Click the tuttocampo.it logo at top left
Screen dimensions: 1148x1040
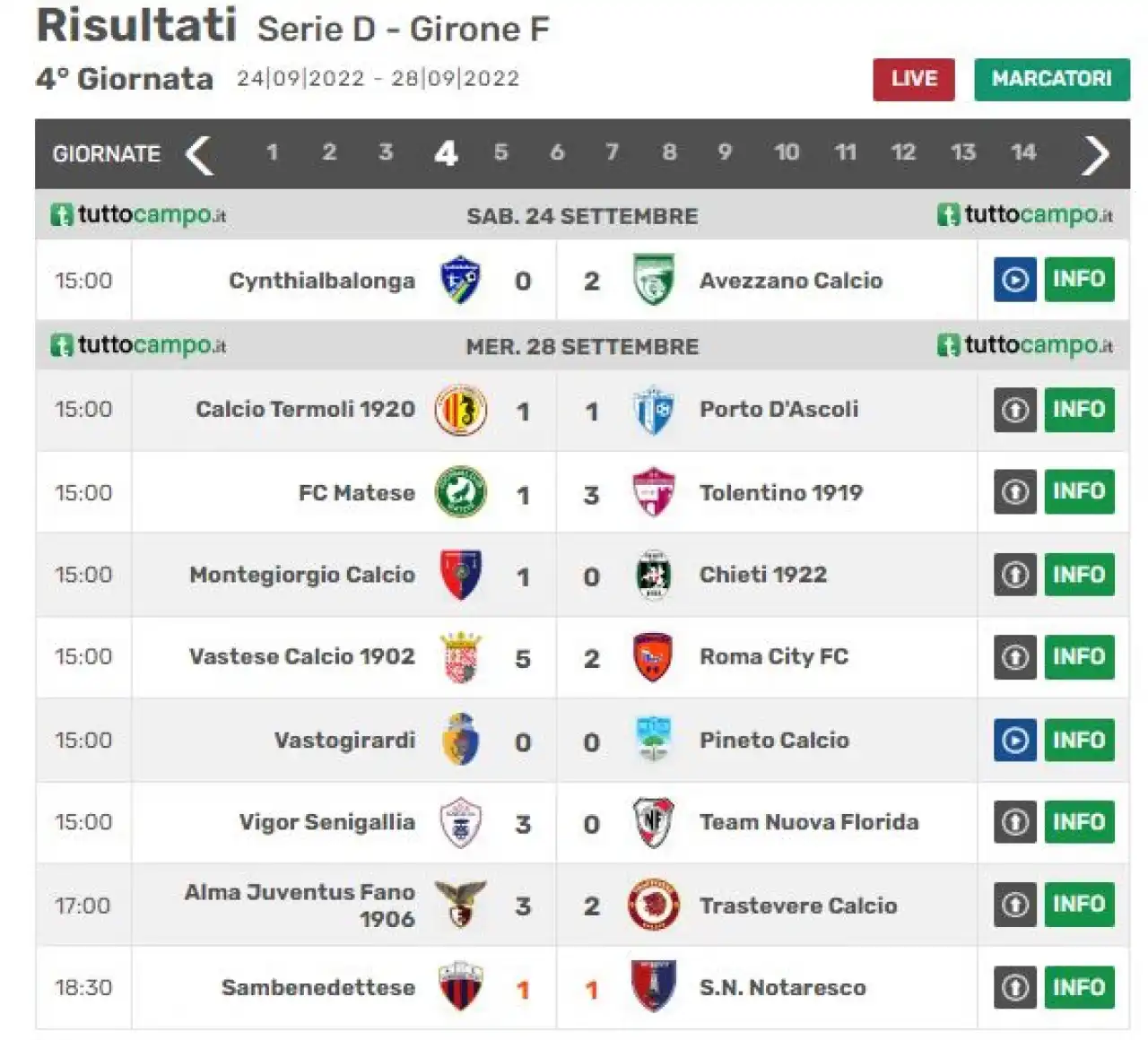(138, 215)
